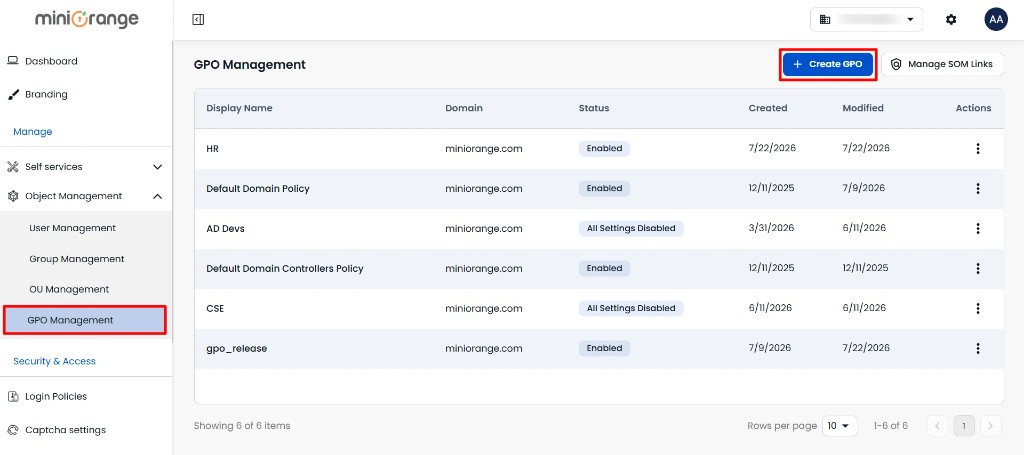Open actions menu for Default Domain Policy

tap(978, 189)
